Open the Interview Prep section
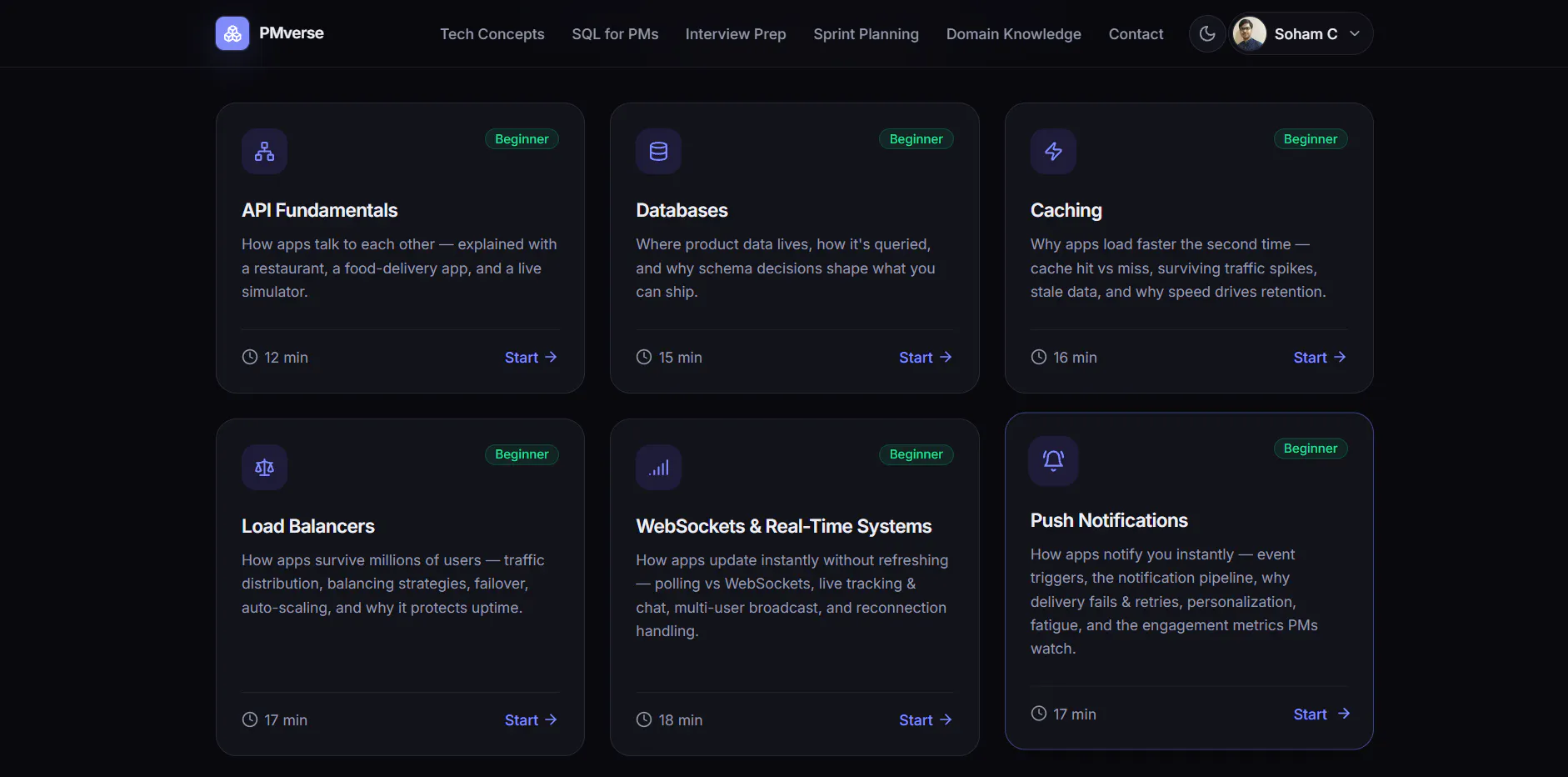 [x=736, y=34]
